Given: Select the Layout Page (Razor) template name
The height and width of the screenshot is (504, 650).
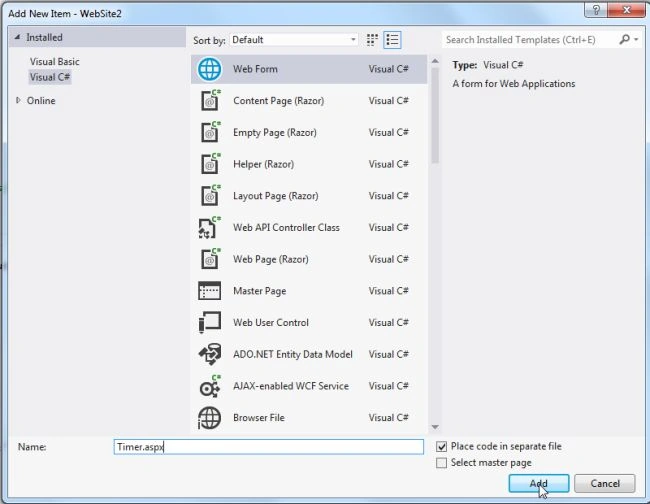Looking at the screenshot, I should 276,196.
